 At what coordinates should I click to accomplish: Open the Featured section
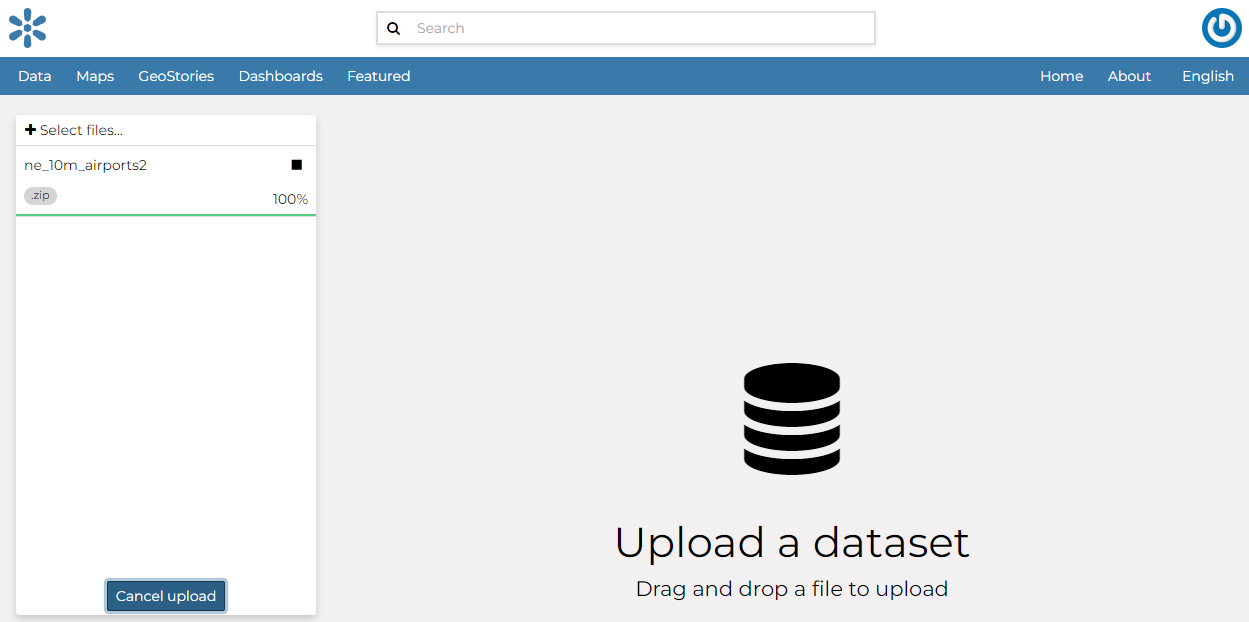tap(378, 76)
